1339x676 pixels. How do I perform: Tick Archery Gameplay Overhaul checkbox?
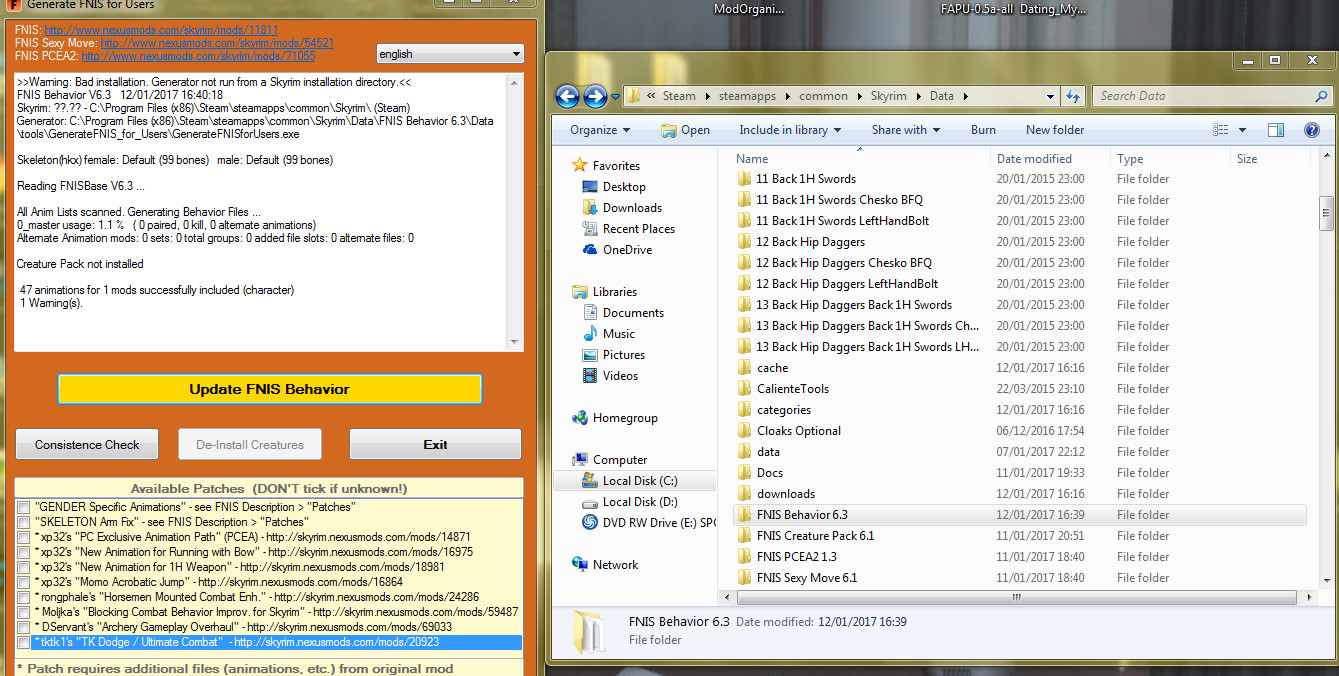(x=23, y=628)
